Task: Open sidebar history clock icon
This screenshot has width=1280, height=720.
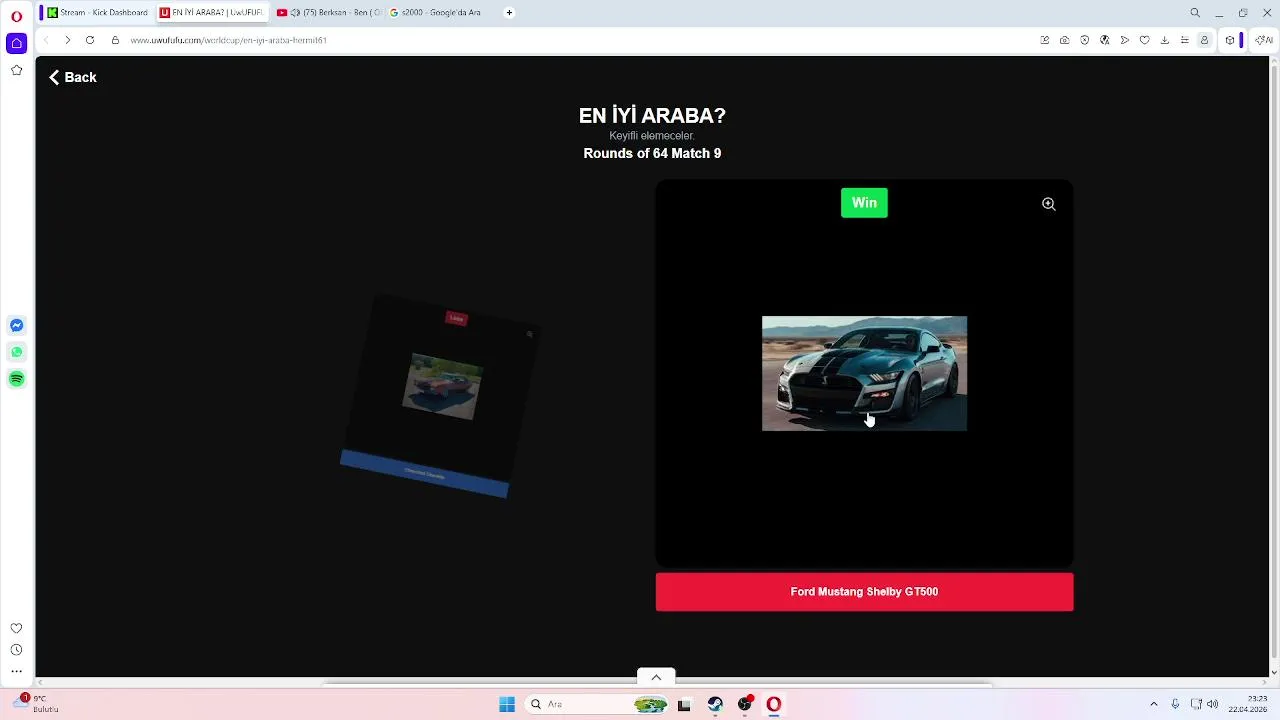Action: pyautogui.click(x=16, y=650)
